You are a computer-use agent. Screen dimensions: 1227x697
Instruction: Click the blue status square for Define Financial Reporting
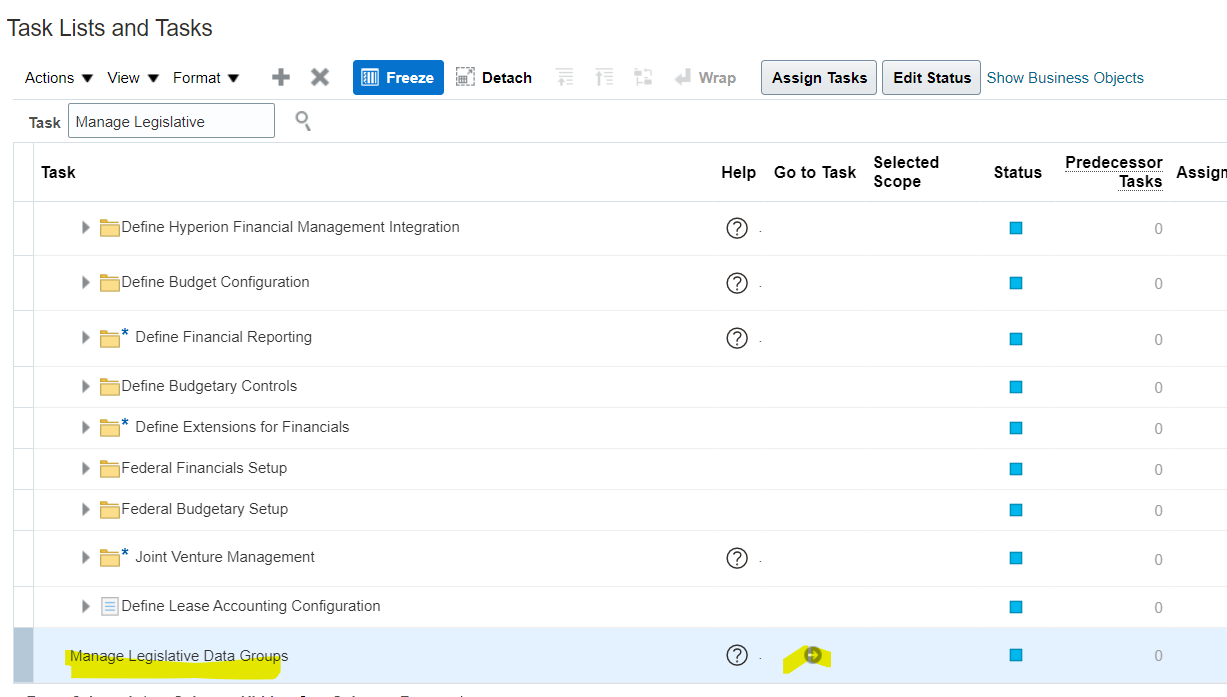[x=1016, y=339]
